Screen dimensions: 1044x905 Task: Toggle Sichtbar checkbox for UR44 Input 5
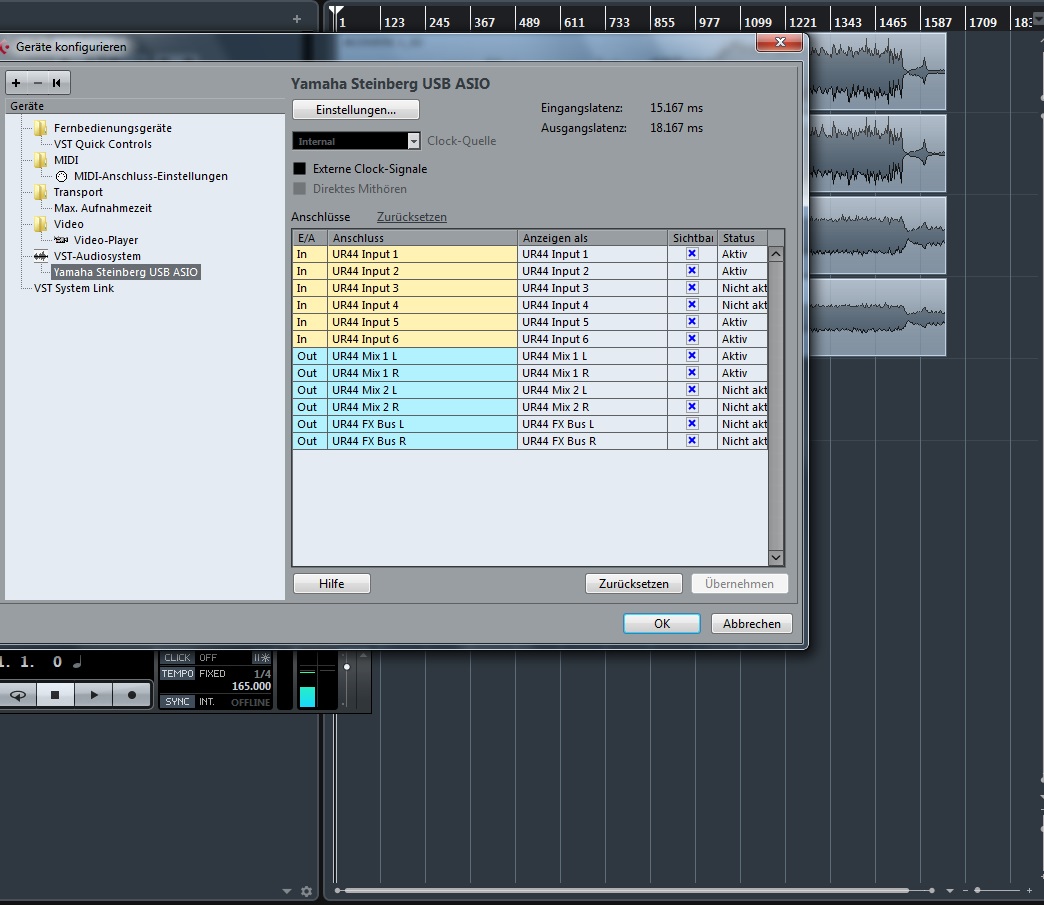tap(692, 322)
